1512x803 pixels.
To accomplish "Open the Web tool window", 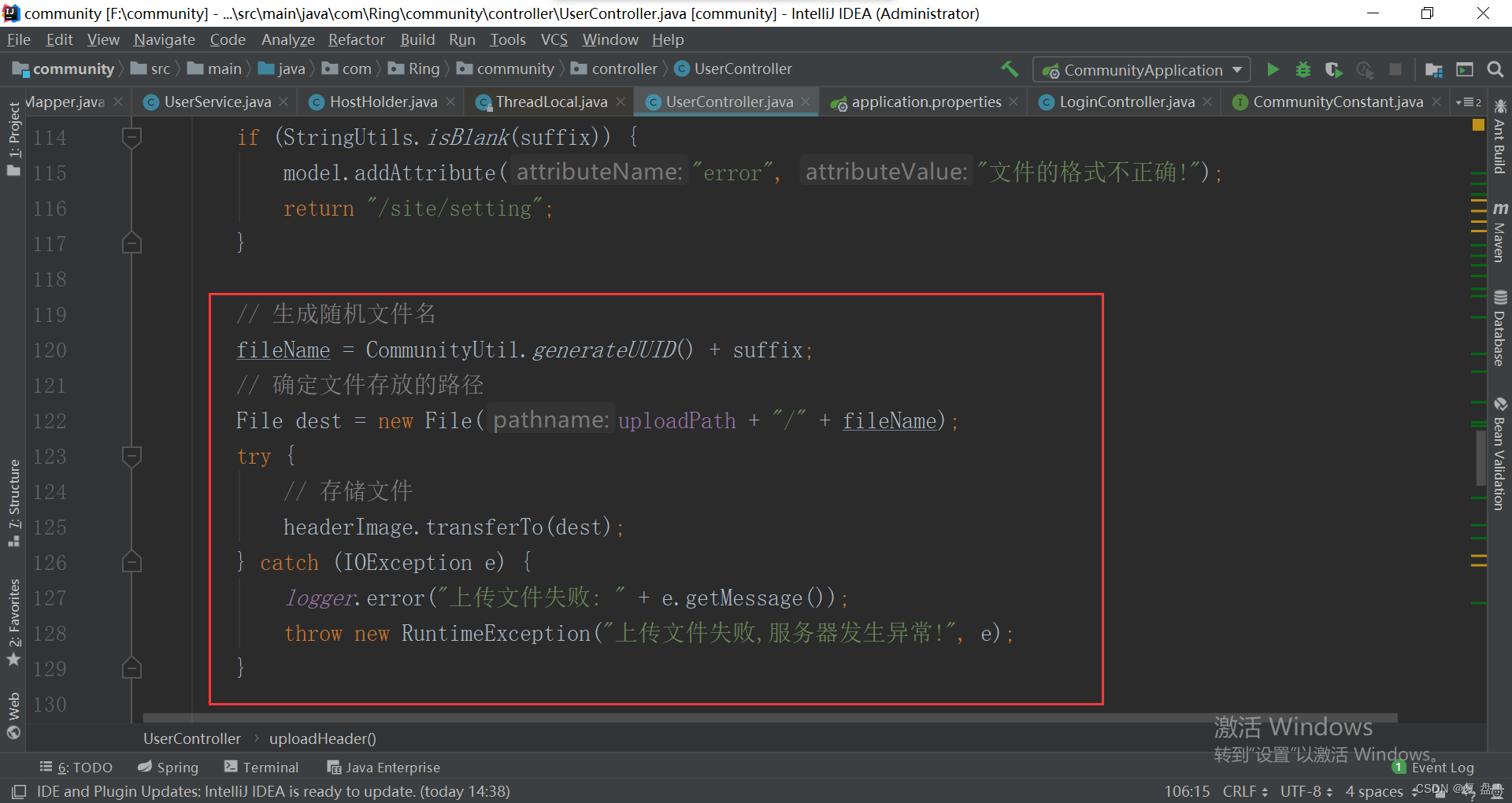I will point(13,716).
